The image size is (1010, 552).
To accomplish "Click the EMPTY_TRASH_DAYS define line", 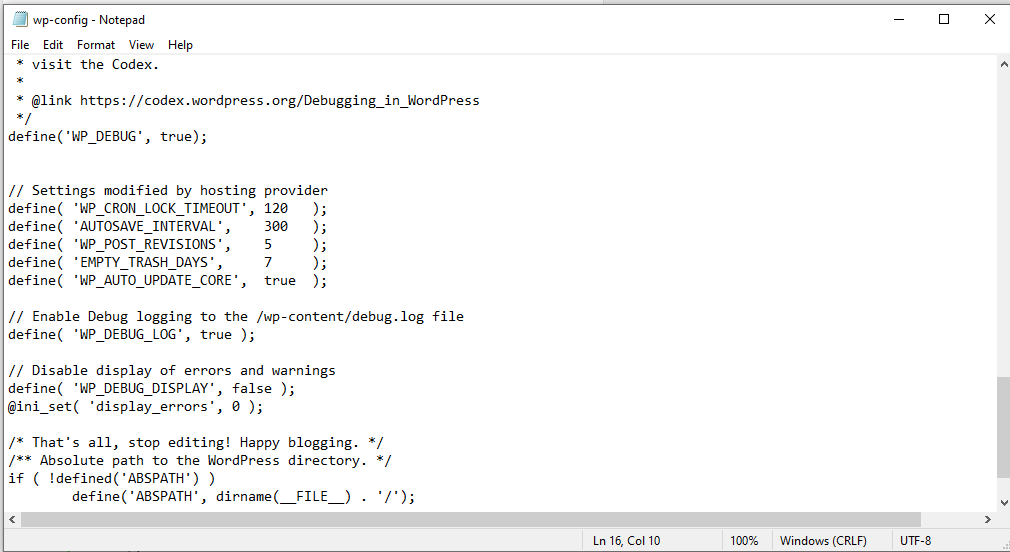I will click(167, 263).
